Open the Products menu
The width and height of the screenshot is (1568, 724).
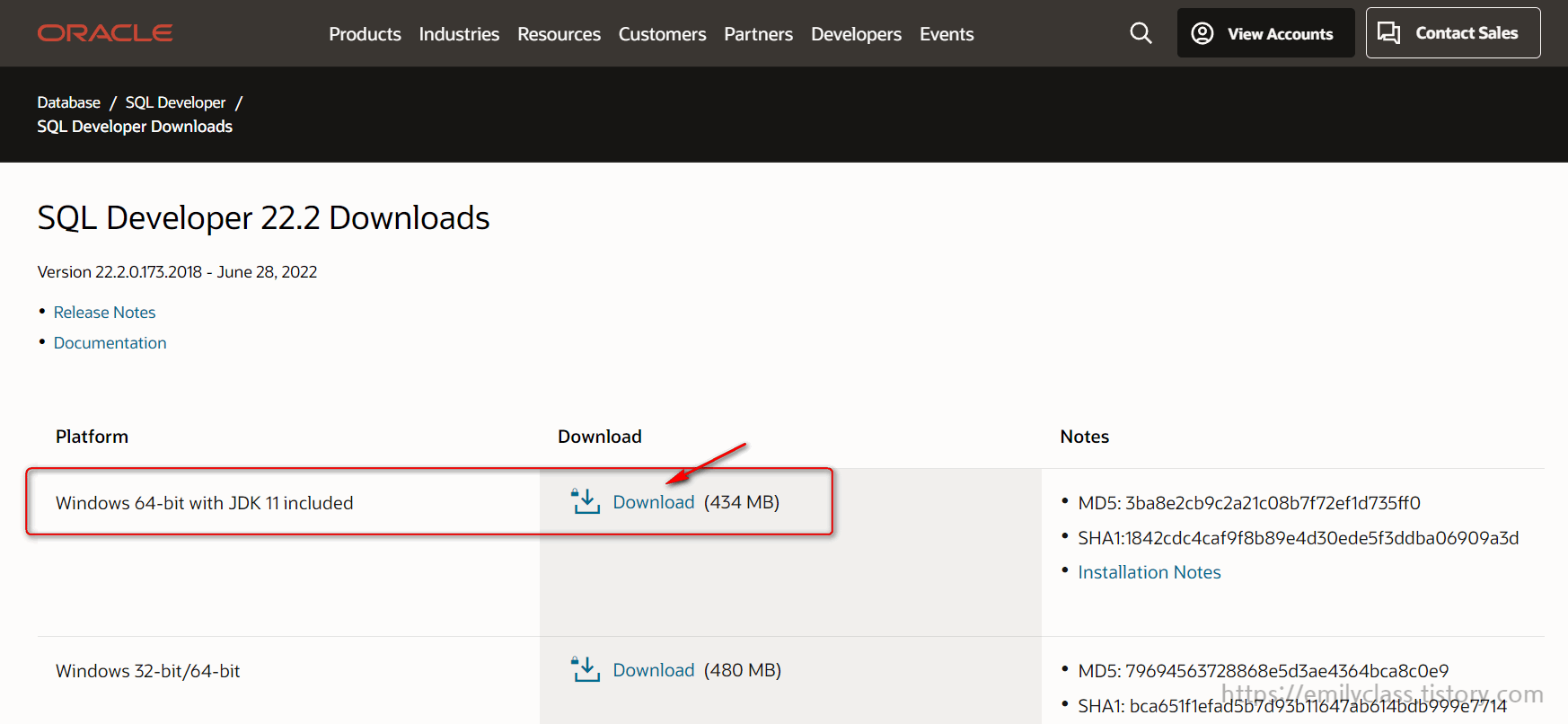[x=365, y=34]
